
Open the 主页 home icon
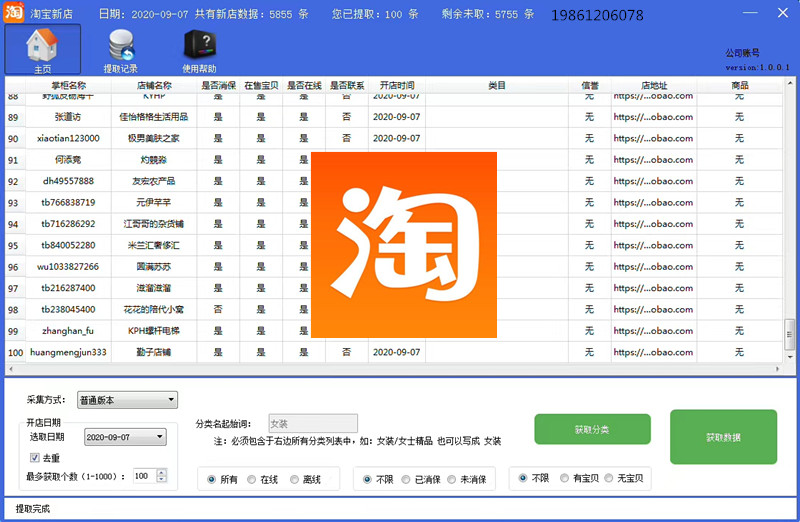(43, 49)
